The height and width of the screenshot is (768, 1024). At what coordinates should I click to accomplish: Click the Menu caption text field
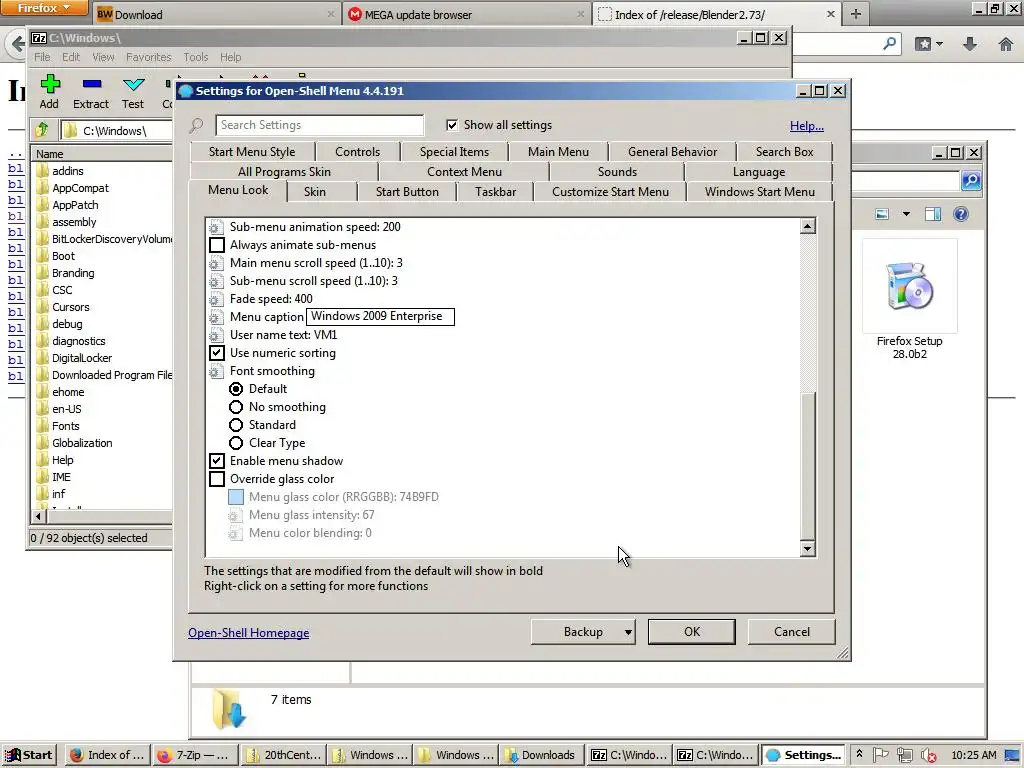380,317
